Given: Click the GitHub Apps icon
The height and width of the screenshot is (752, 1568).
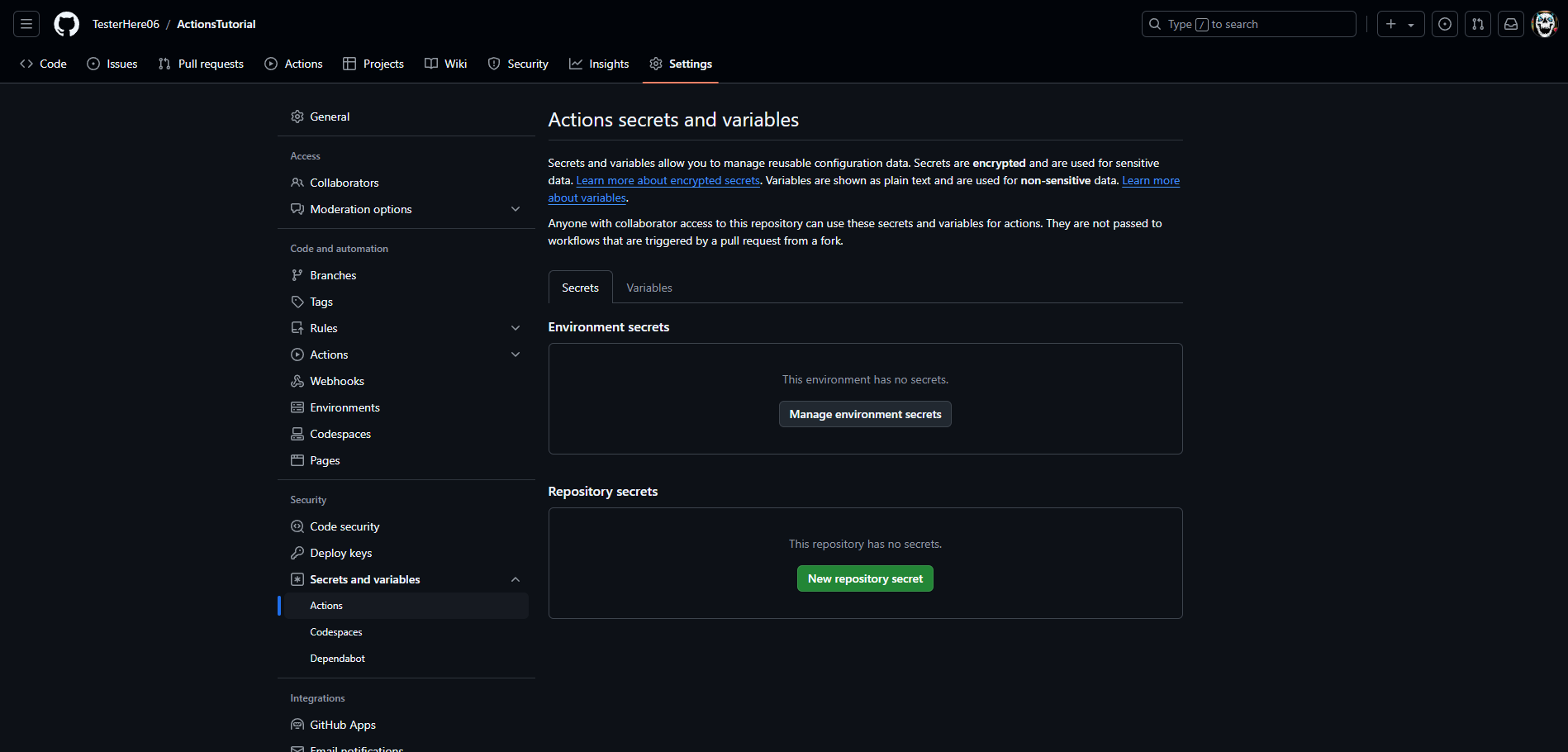Looking at the screenshot, I should [x=297, y=725].
